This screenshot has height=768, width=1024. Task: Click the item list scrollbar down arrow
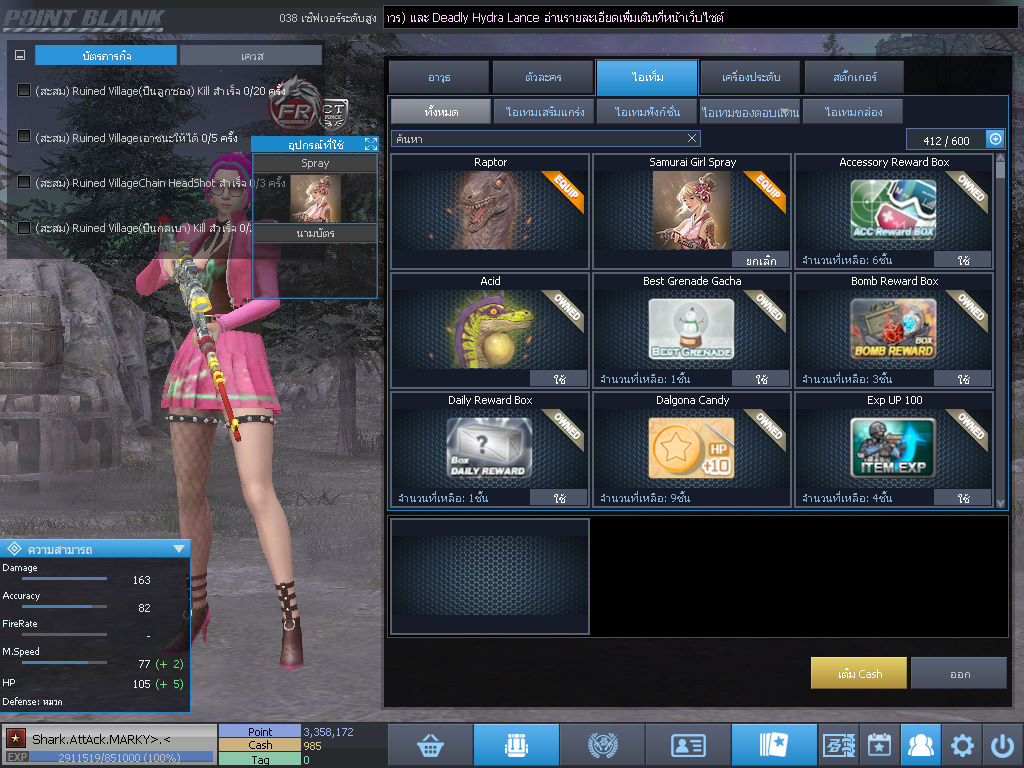1000,504
